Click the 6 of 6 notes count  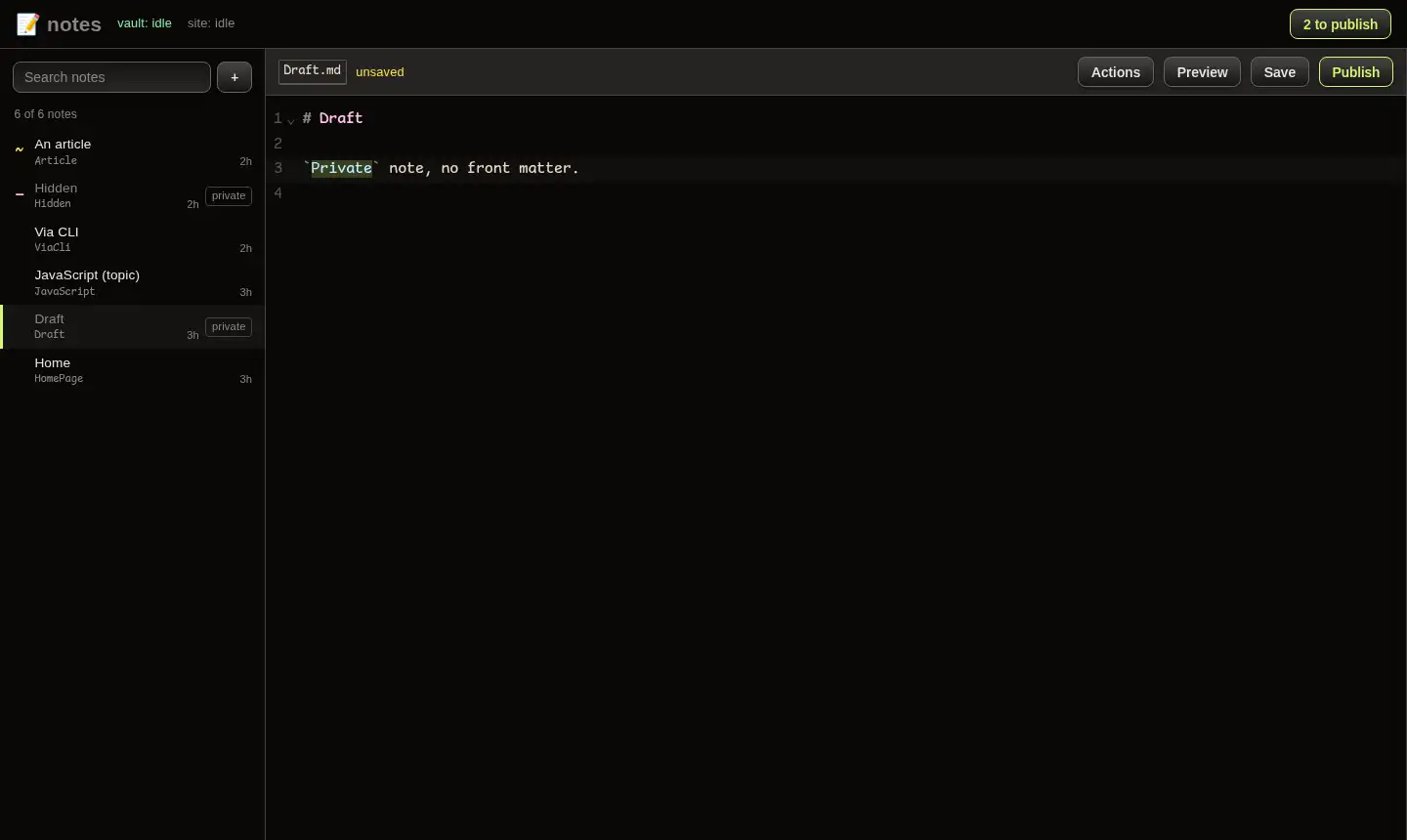(x=46, y=114)
